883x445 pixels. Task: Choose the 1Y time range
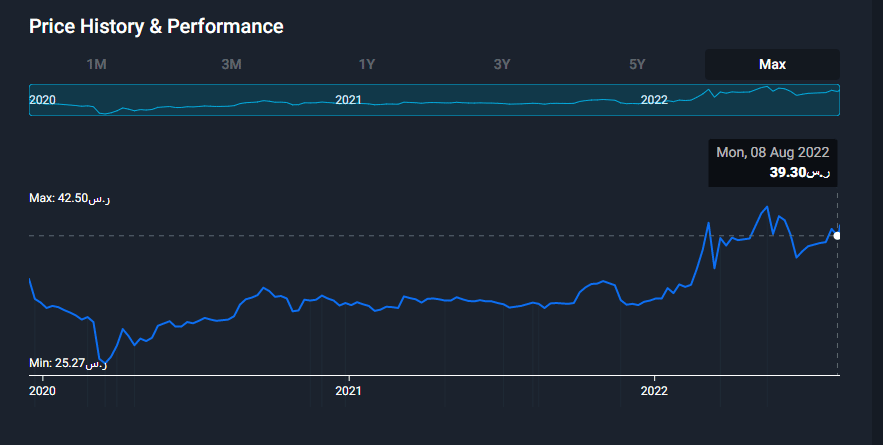(367, 64)
